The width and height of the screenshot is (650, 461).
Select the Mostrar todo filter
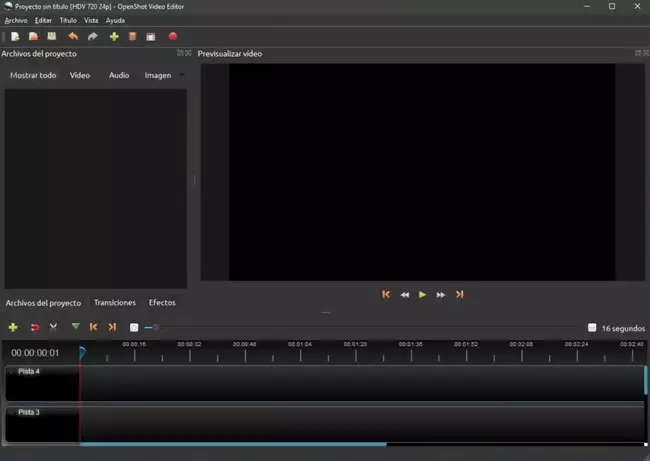(33, 75)
